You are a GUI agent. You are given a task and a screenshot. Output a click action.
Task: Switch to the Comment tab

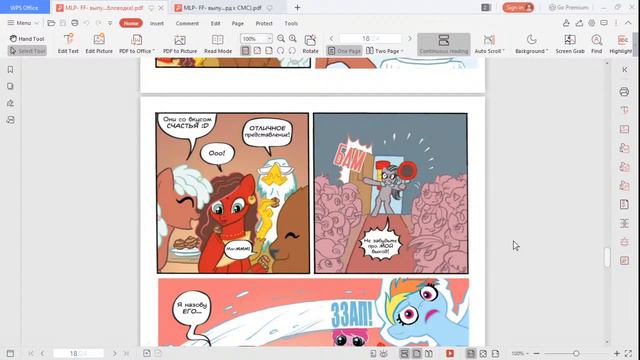187,23
